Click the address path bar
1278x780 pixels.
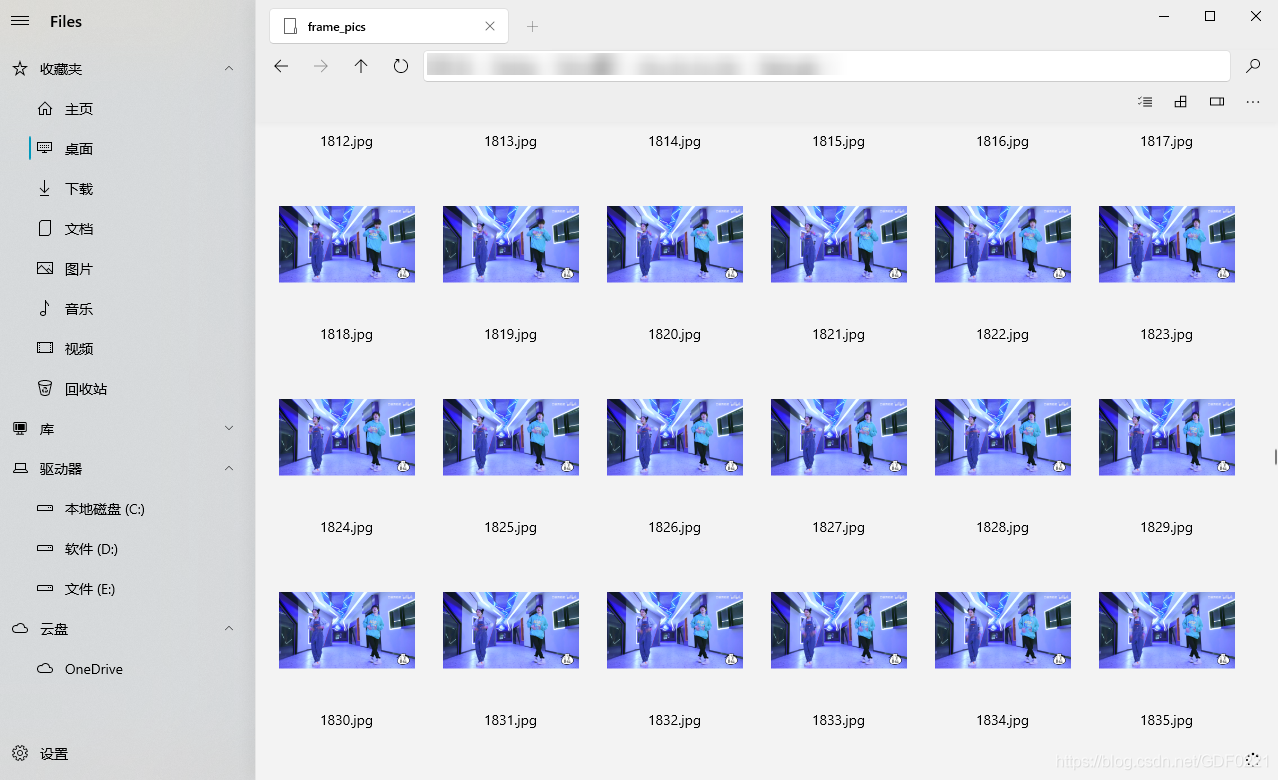826,66
